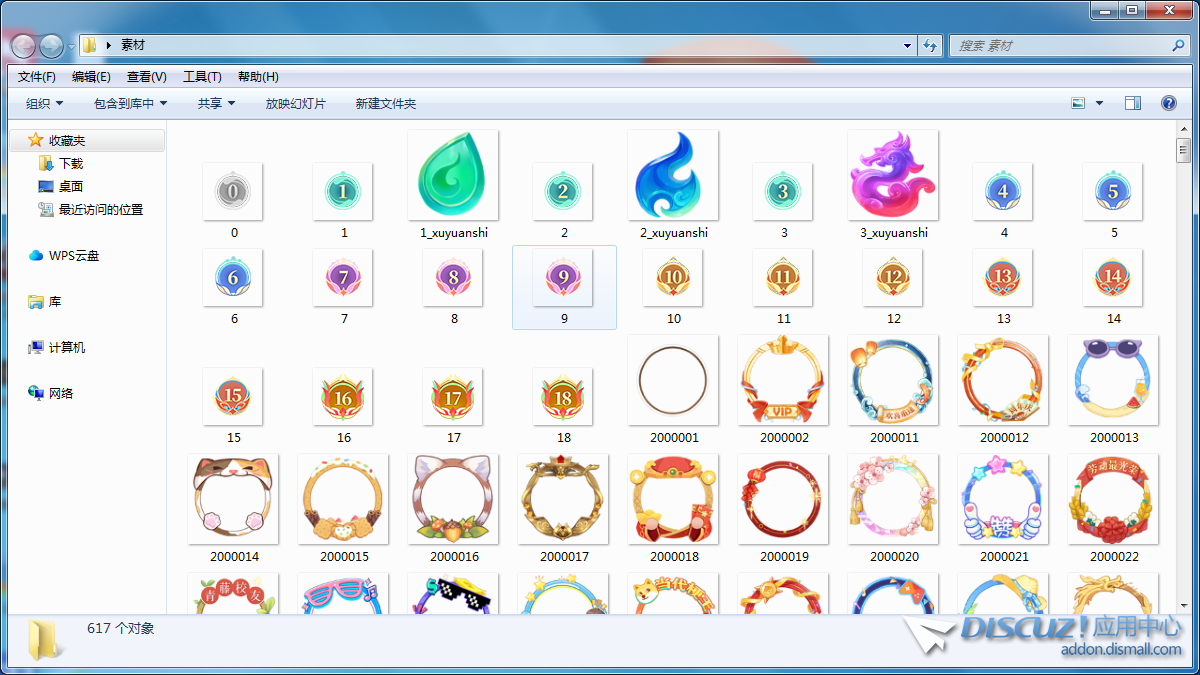
Task: Open the 文件(F) menu
Action: (x=37, y=77)
